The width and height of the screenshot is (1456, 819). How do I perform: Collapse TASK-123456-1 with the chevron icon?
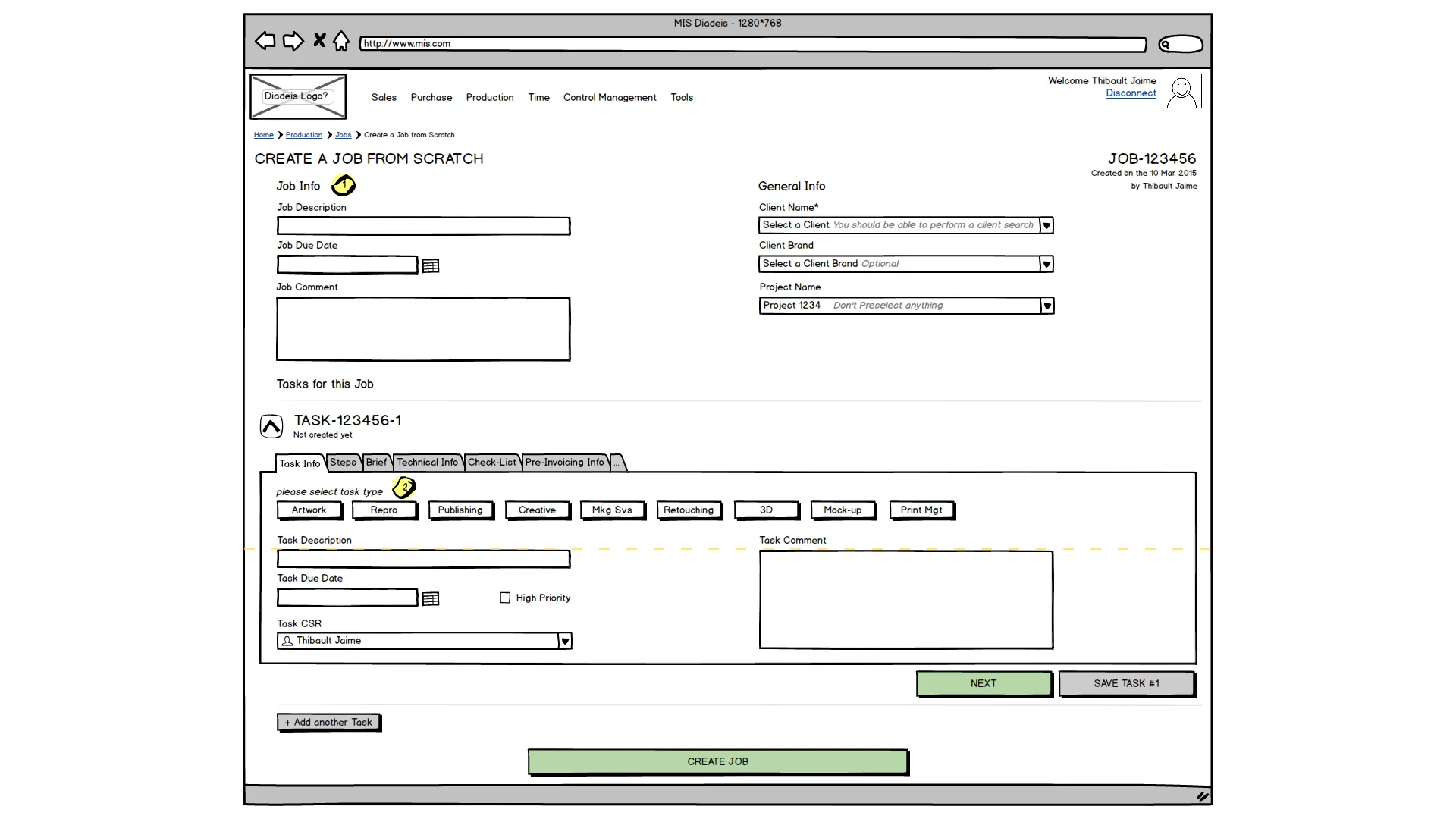pyautogui.click(x=271, y=426)
